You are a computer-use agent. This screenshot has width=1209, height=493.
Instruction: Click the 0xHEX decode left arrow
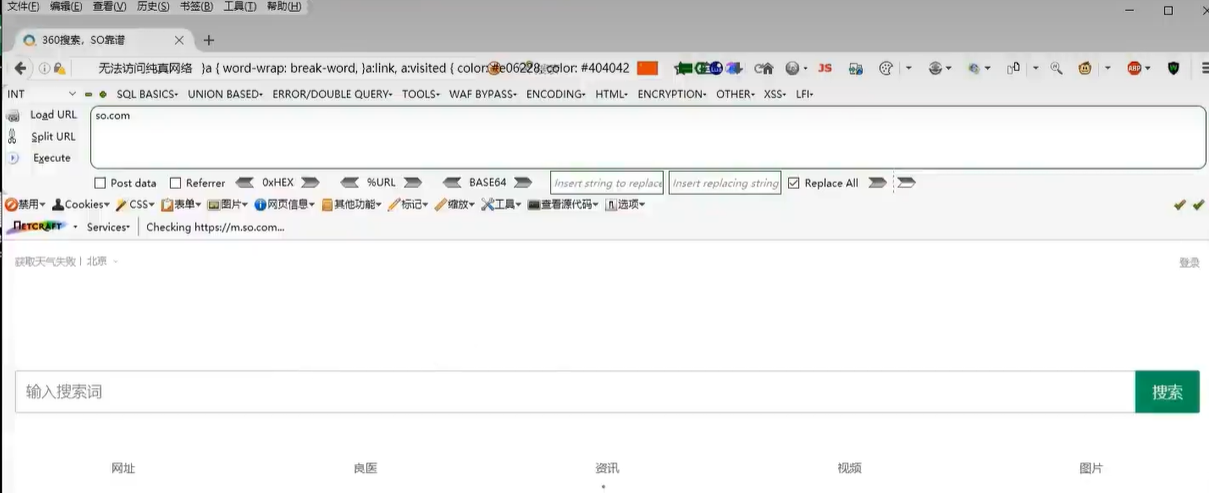click(x=245, y=183)
